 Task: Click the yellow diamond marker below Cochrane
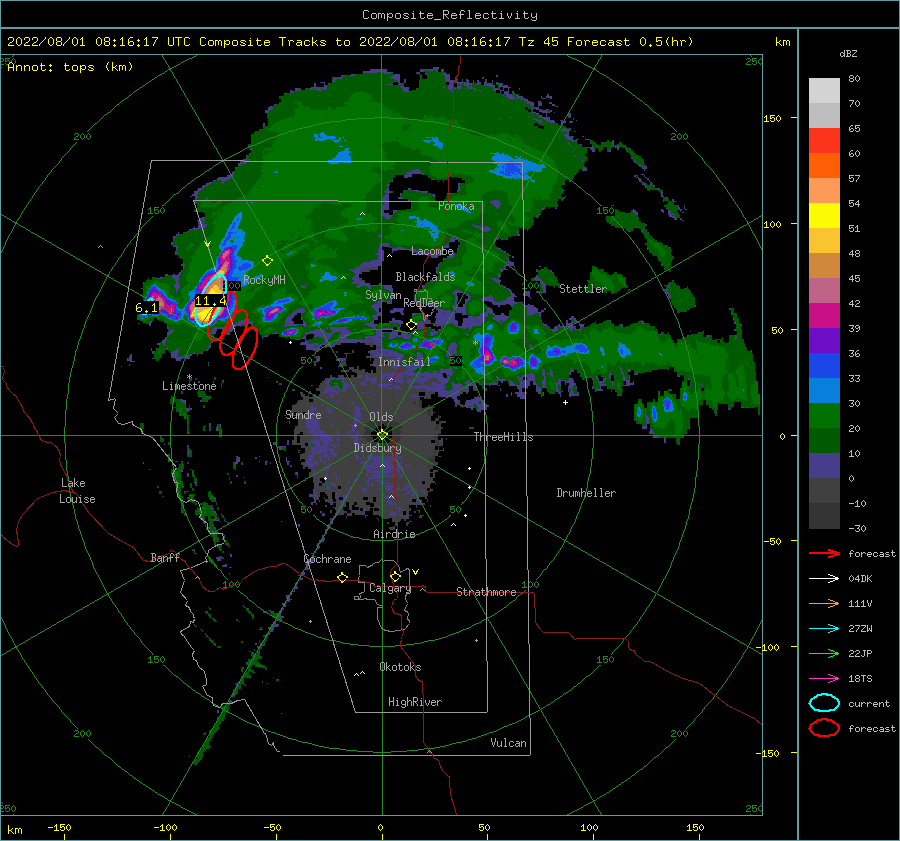(x=342, y=577)
